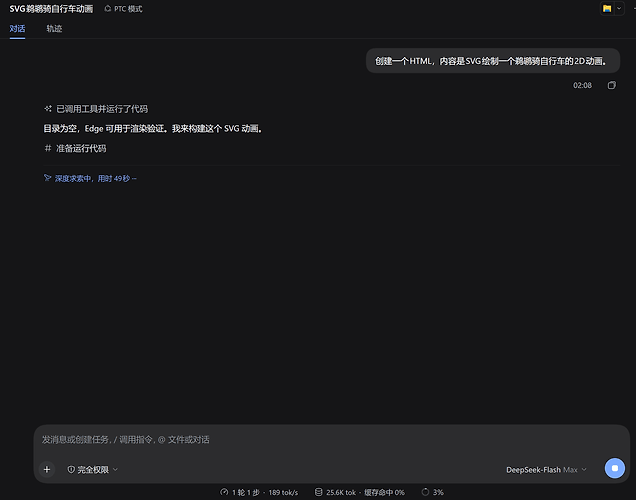Click the hash icon before 准备运行代码
The image size is (636, 500).
coord(48,148)
